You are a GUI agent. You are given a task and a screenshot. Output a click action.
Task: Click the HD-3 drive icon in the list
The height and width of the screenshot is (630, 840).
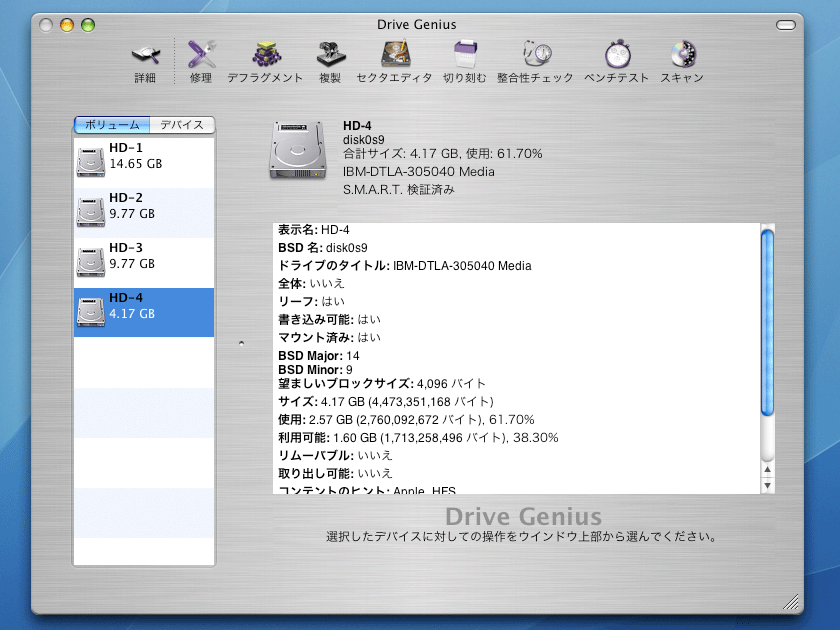pos(91,262)
